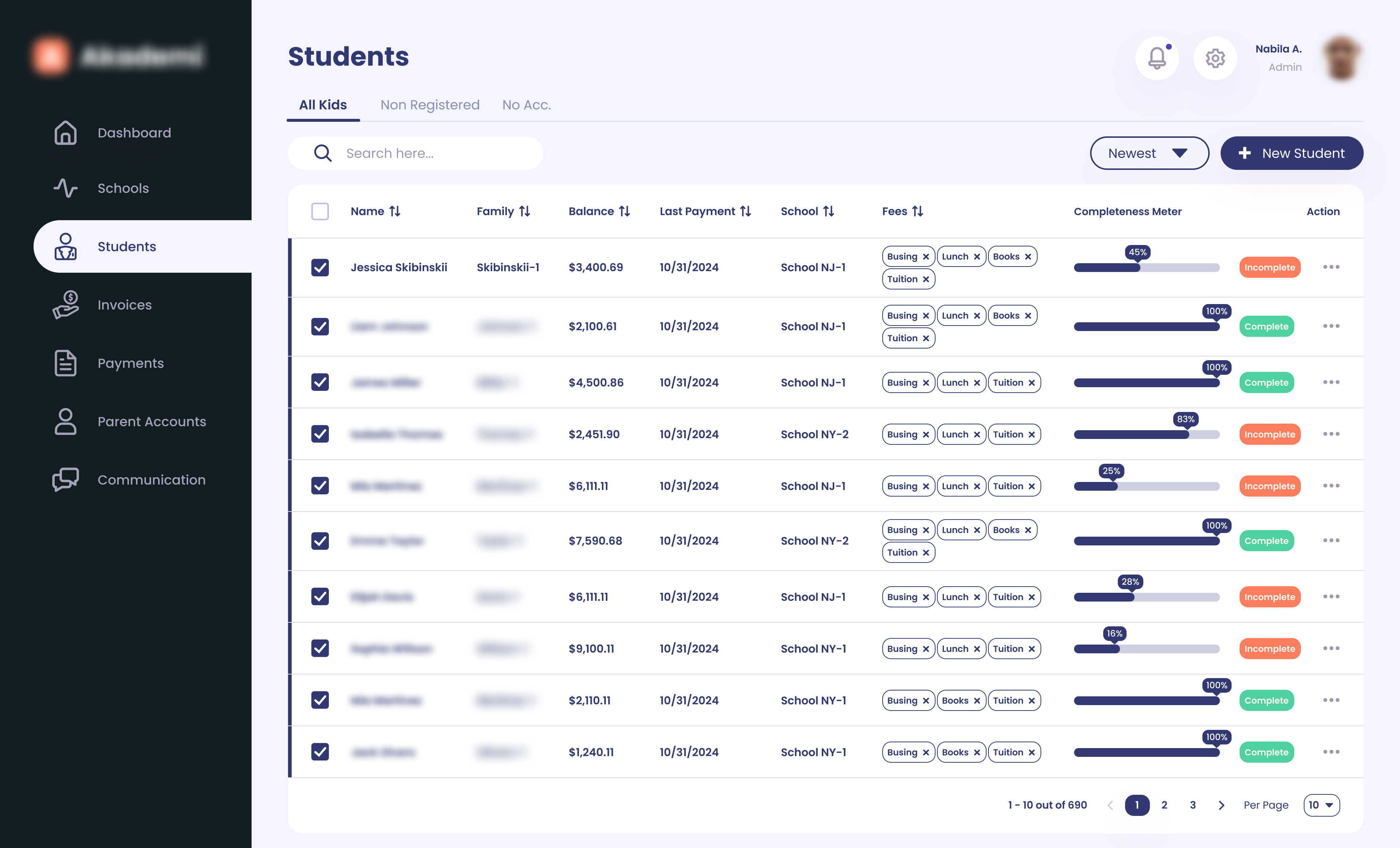Go to page 3
The image size is (1400, 848).
point(1193,805)
